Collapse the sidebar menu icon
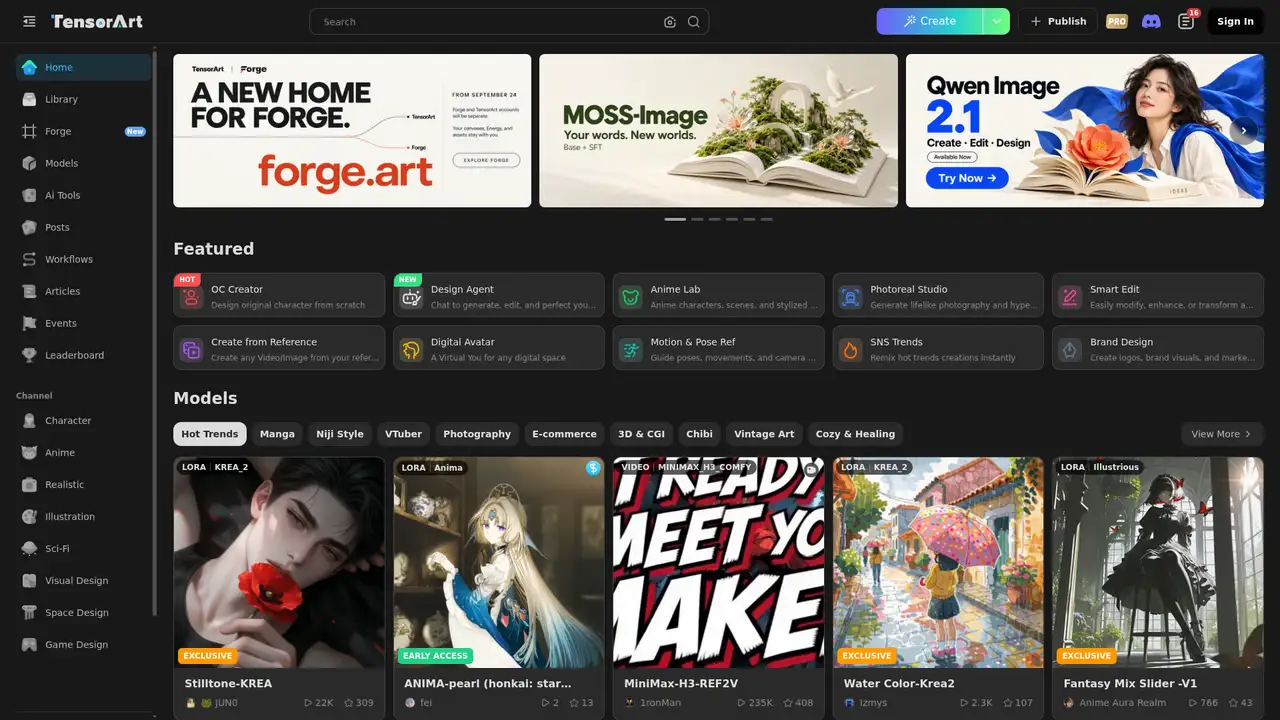 point(29,21)
